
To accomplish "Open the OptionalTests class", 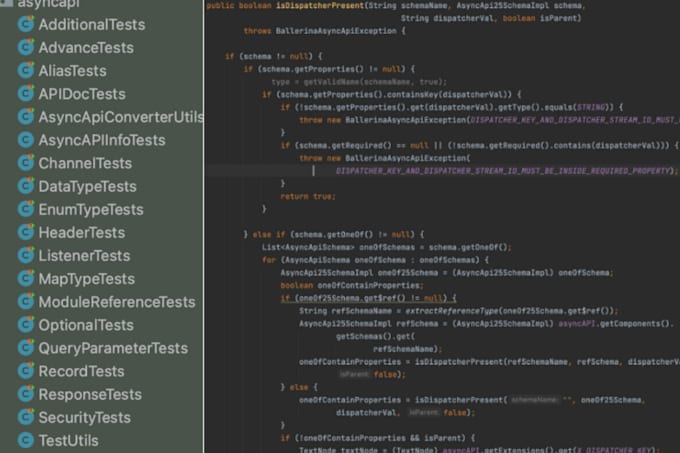I will coord(86,325).
